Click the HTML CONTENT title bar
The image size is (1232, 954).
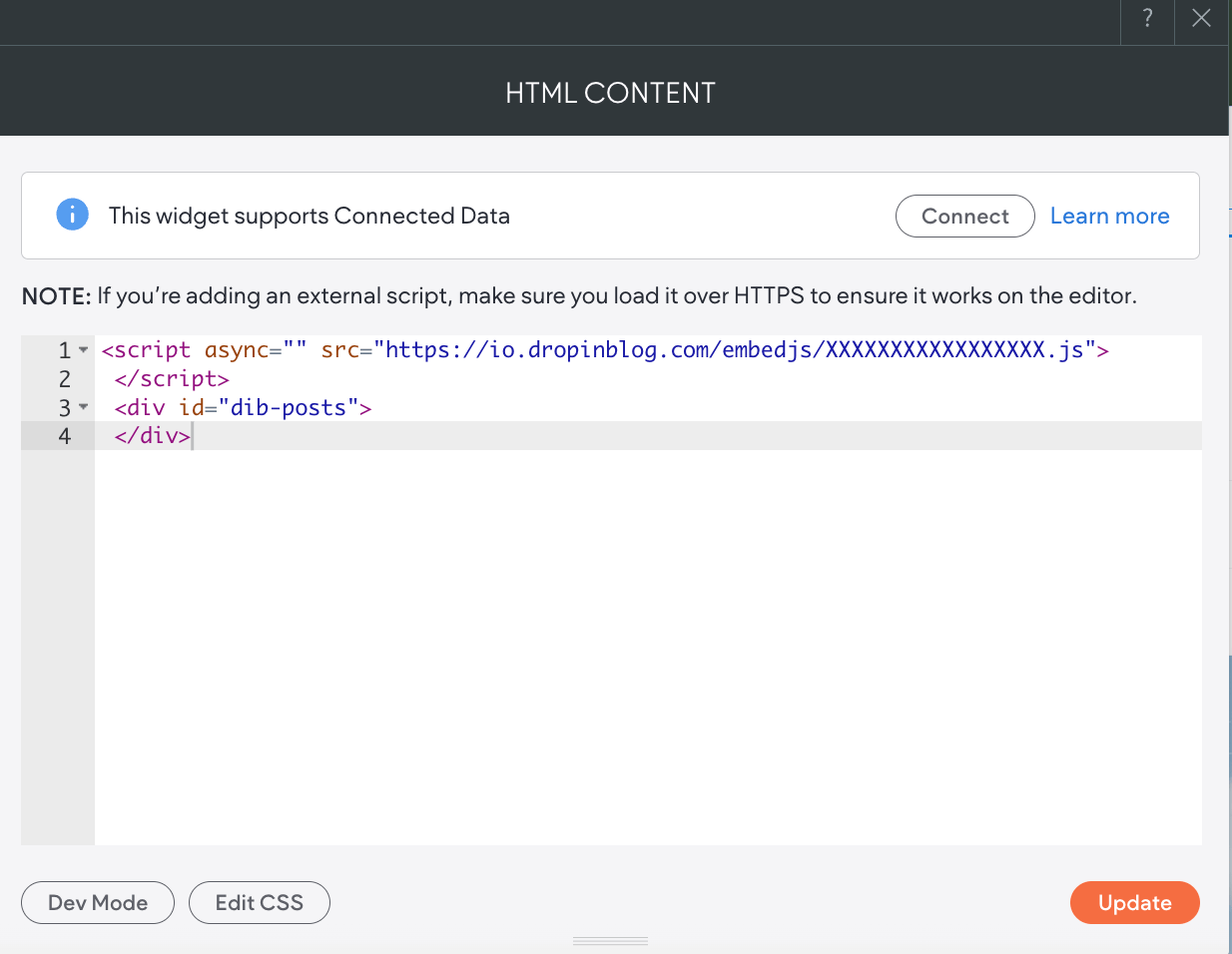coord(609,92)
